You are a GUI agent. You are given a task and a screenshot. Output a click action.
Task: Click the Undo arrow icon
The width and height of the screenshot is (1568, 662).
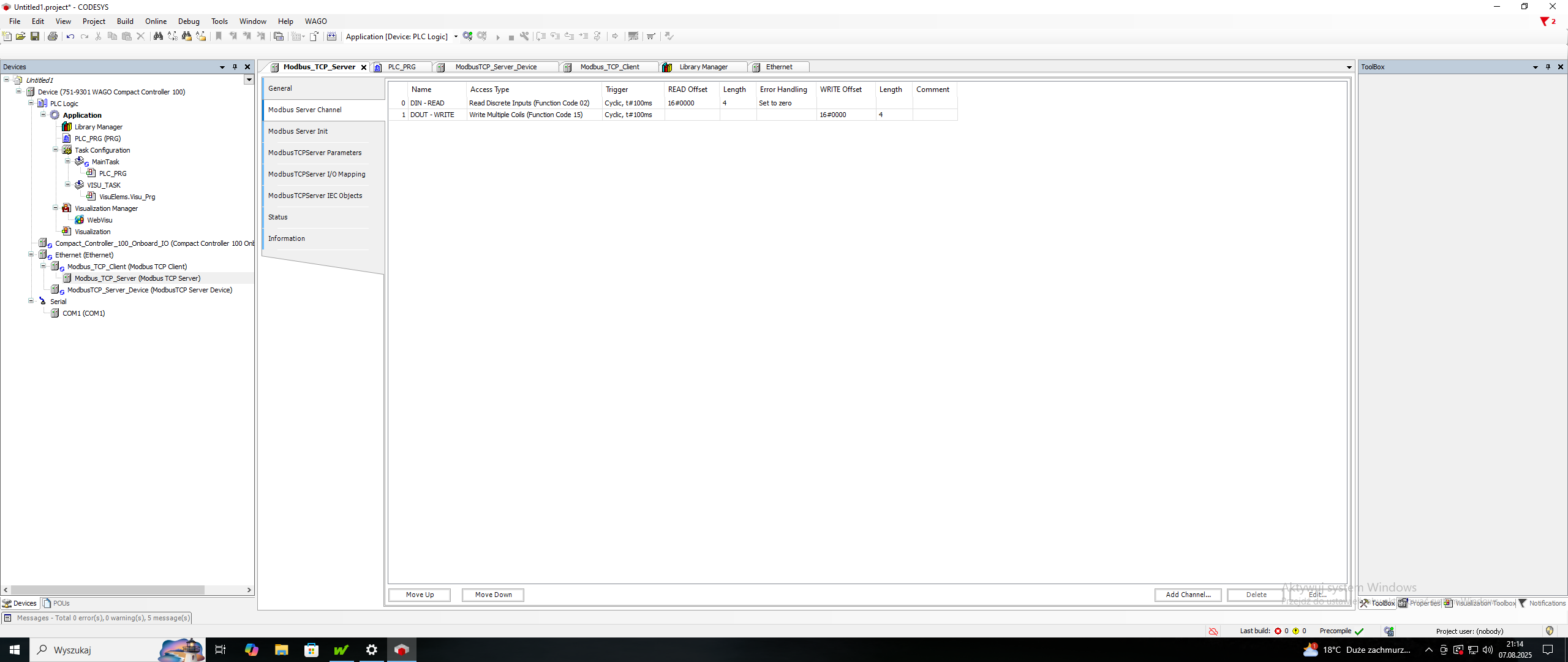70,36
